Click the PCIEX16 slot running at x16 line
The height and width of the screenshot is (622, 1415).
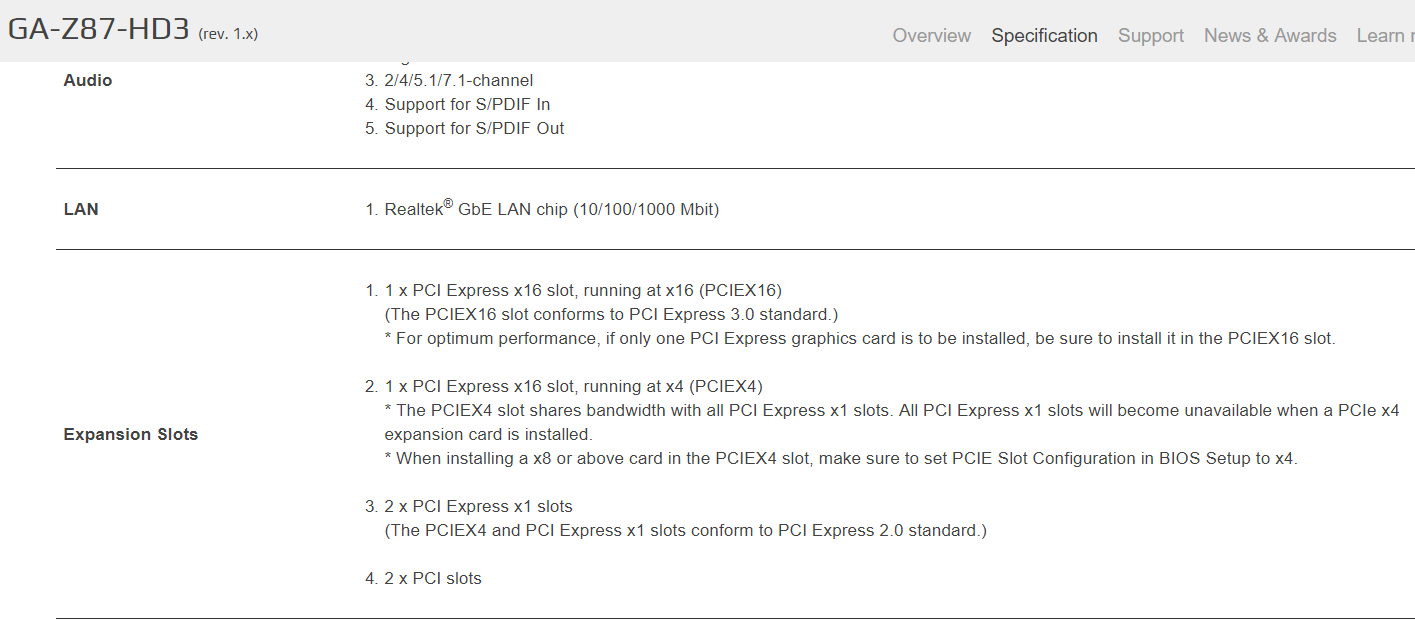[583, 290]
